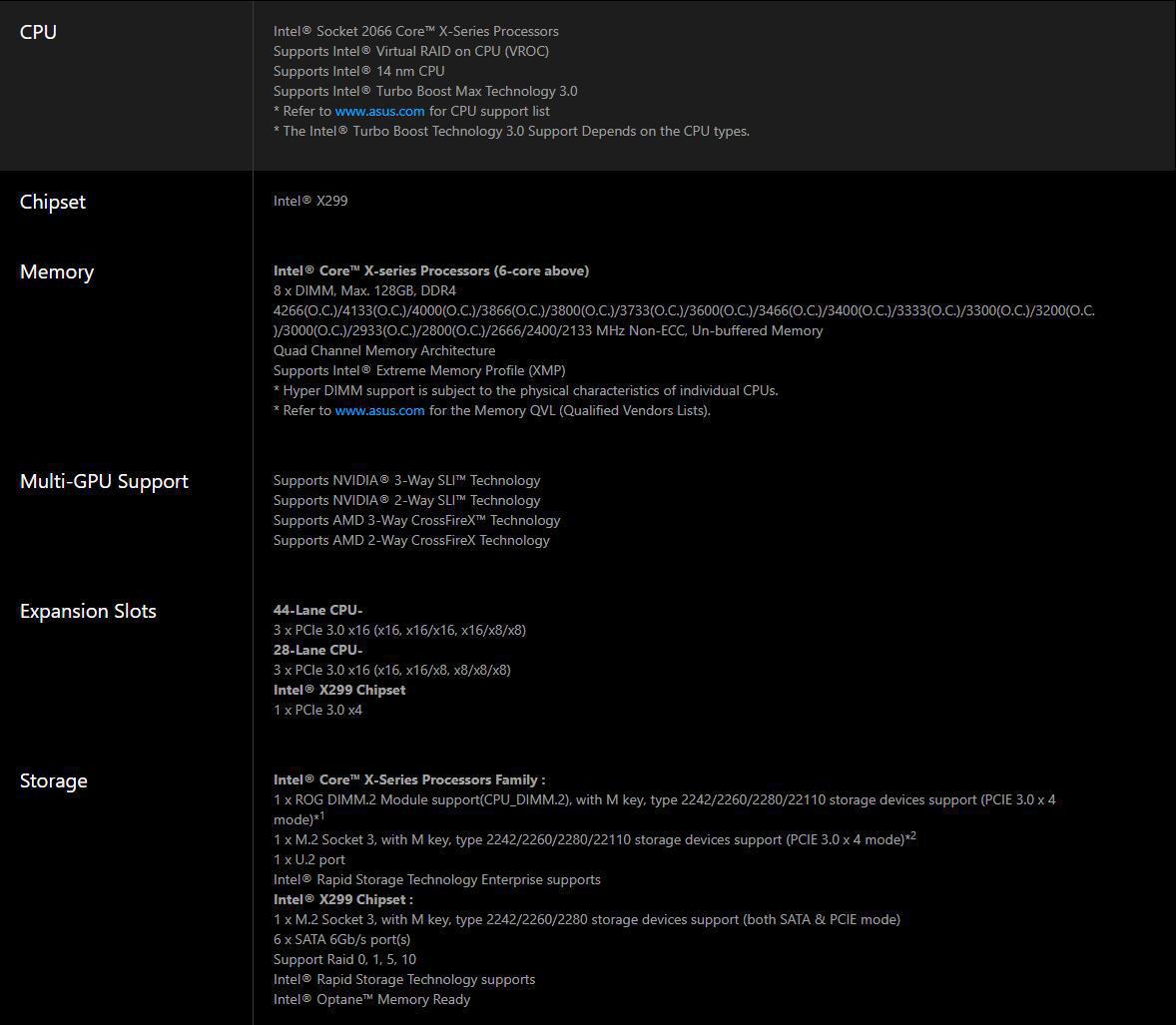Click the "CPU" section heading

point(38,32)
